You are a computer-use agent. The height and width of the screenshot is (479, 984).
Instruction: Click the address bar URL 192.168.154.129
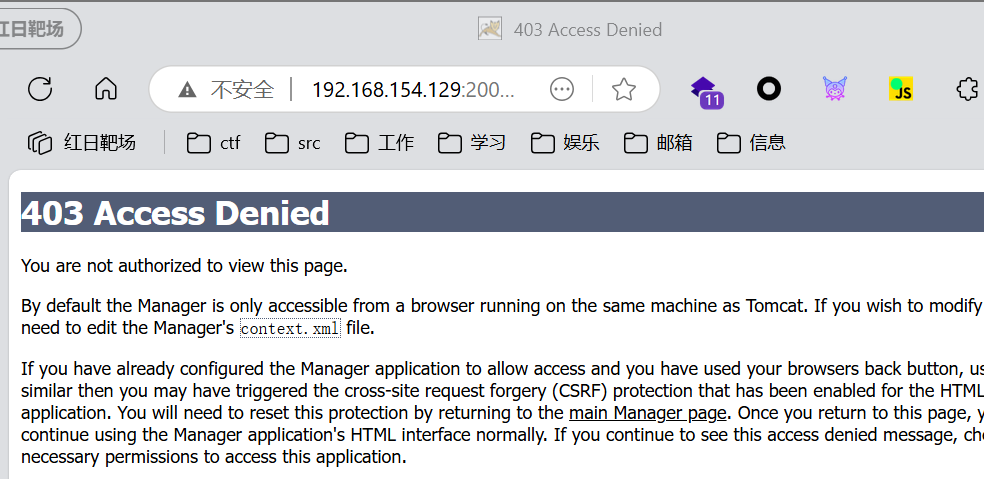coord(413,90)
